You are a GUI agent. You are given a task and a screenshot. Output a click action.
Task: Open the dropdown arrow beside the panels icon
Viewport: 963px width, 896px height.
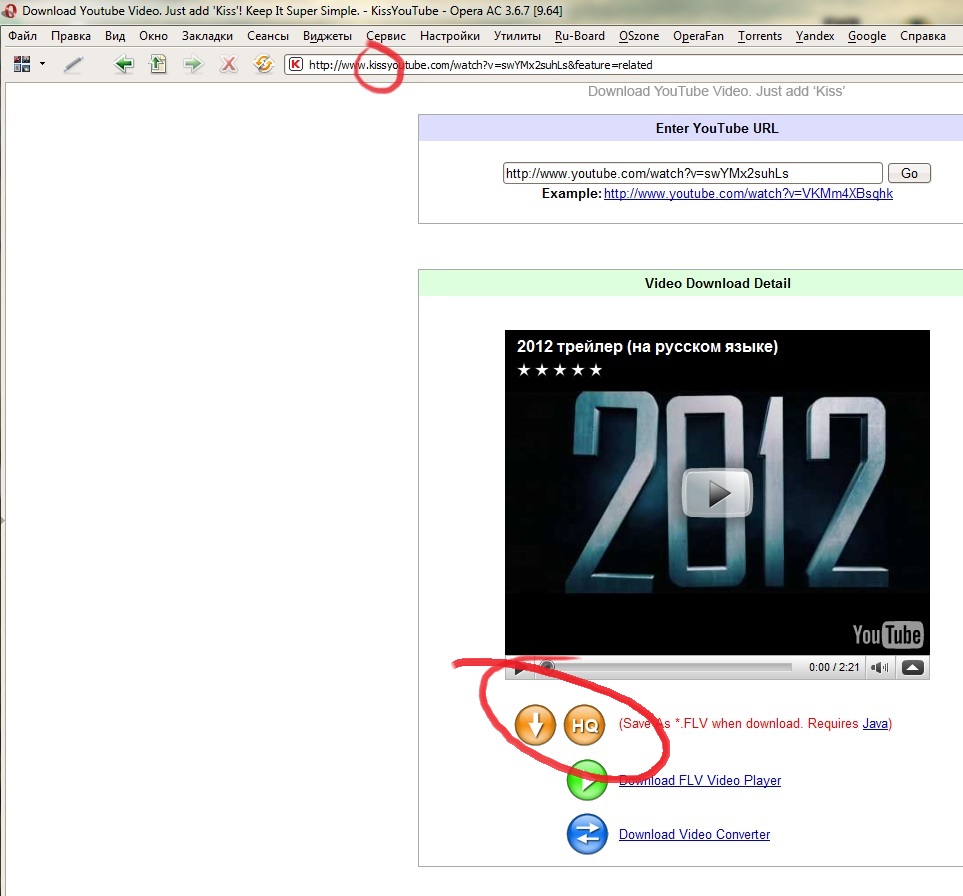pos(43,65)
